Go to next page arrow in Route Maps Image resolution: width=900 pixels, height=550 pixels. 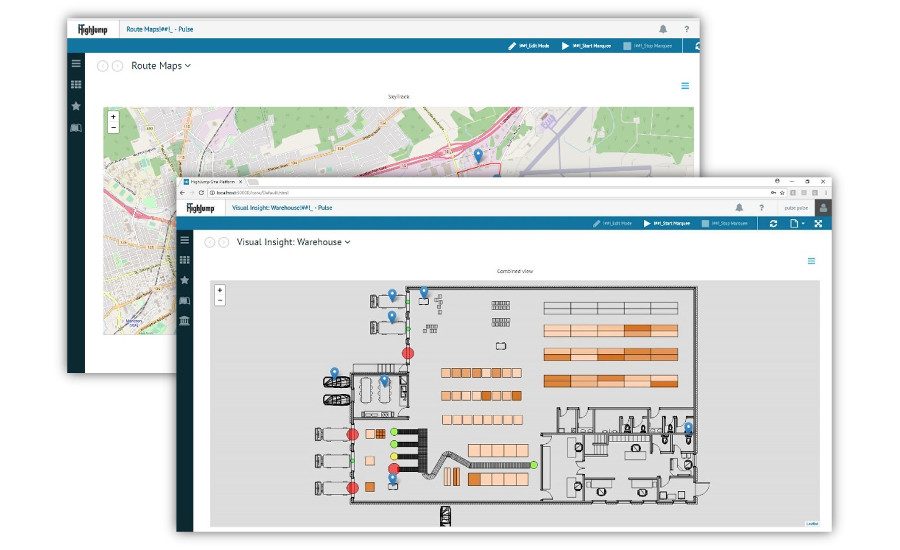click(117, 66)
